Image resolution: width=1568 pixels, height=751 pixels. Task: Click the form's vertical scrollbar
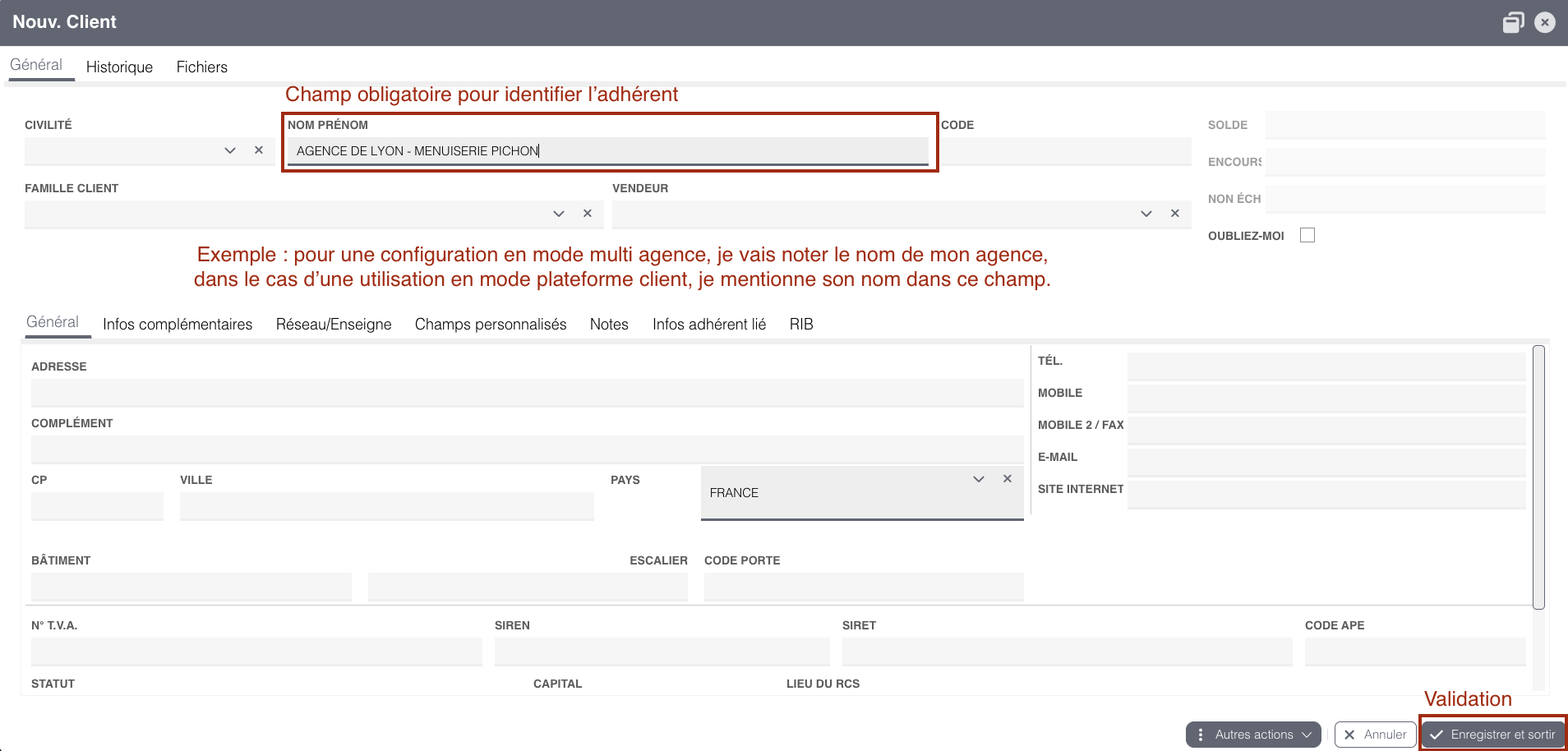tap(1538, 477)
